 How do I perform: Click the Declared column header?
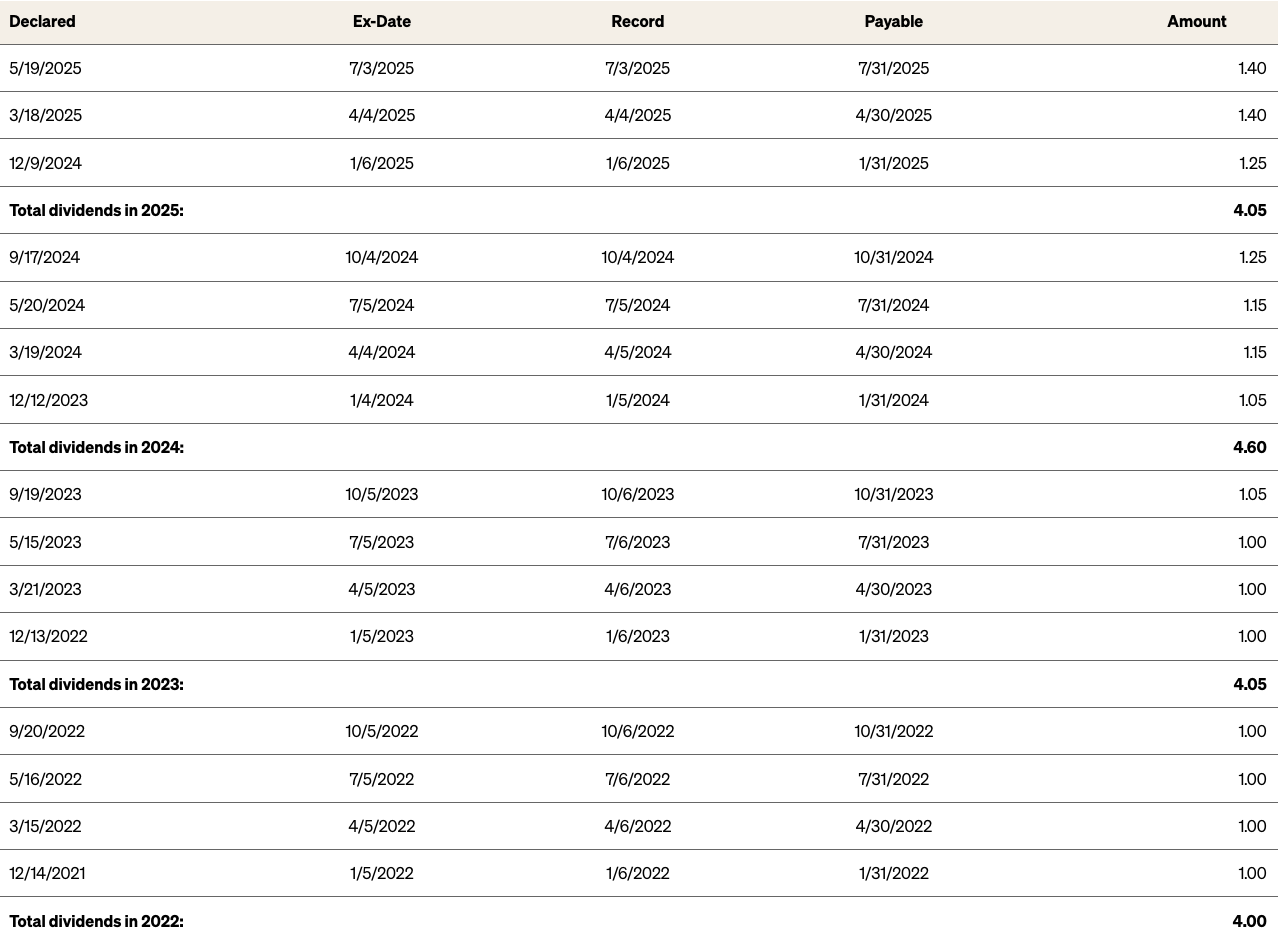(x=42, y=21)
